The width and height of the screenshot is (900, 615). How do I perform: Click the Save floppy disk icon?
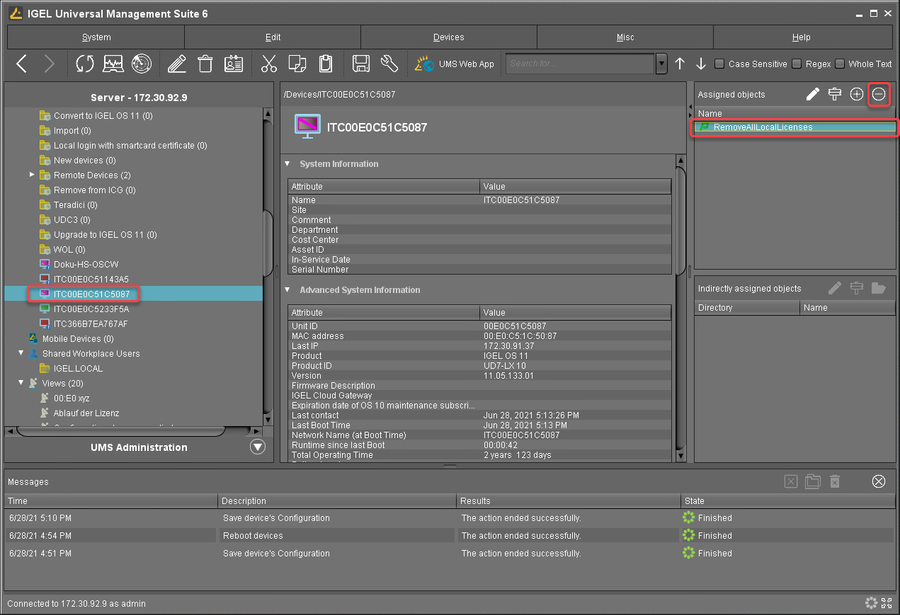pos(361,64)
